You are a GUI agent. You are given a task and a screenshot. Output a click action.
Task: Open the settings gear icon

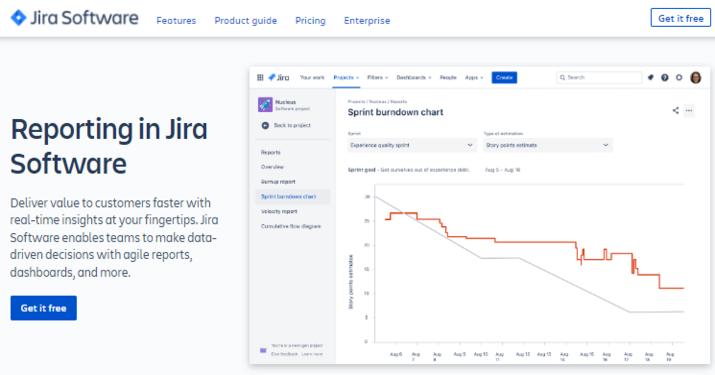click(x=679, y=78)
